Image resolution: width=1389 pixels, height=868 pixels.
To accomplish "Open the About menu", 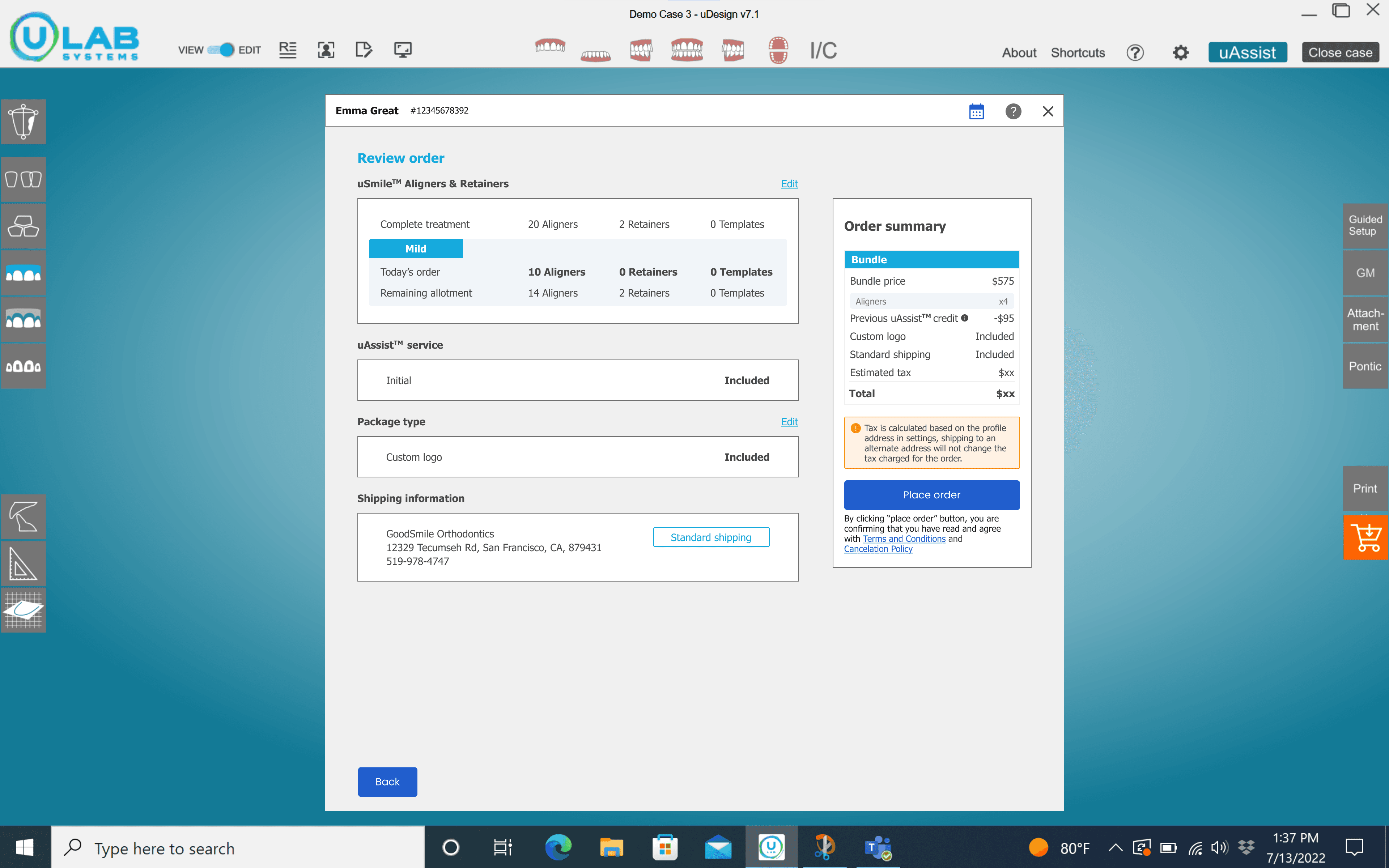I will pyautogui.click(x=1019, y=53).
